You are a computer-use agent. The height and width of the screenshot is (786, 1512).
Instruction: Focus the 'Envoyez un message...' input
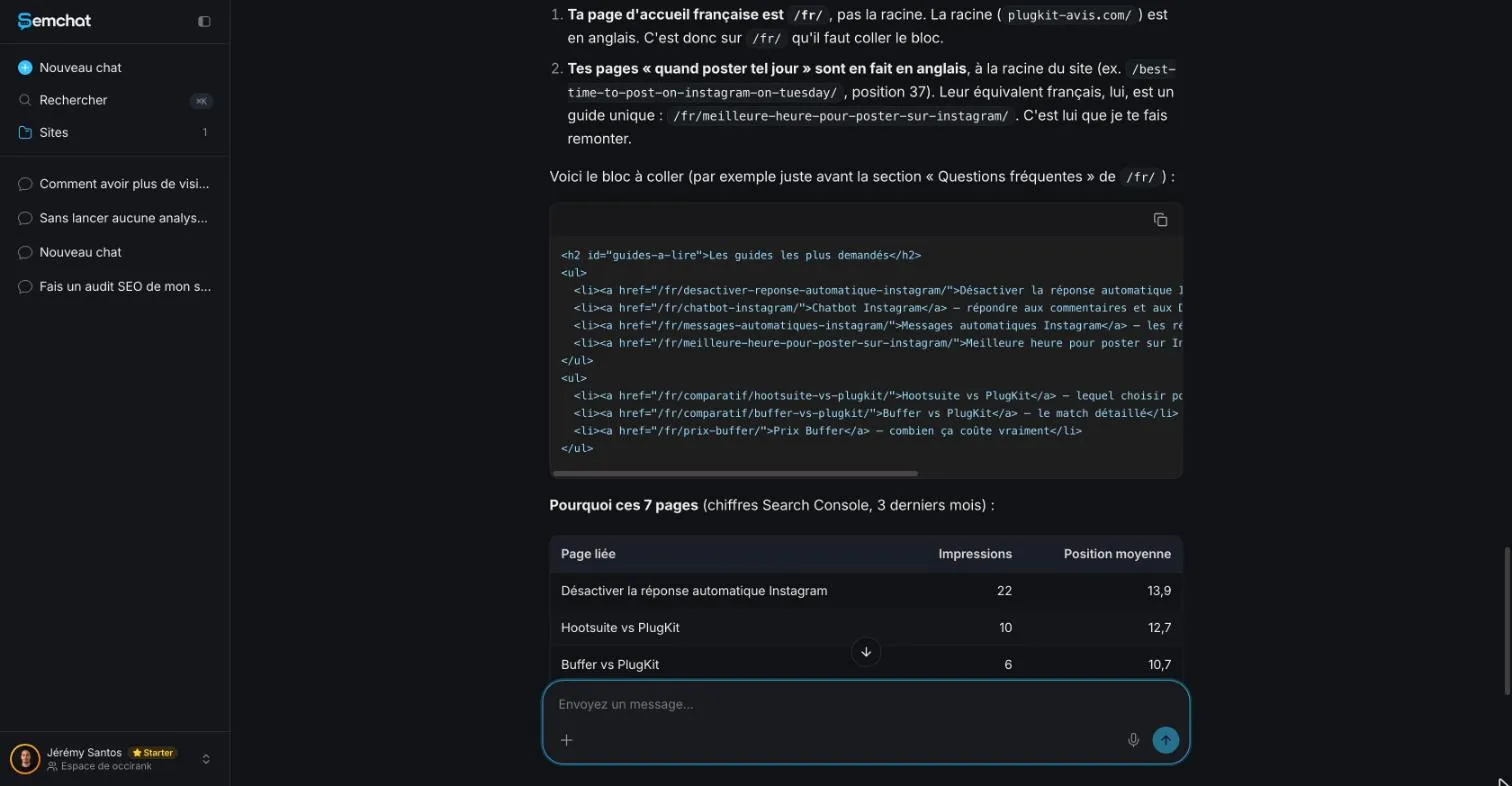pyautogui.click(x=866, y=704)
